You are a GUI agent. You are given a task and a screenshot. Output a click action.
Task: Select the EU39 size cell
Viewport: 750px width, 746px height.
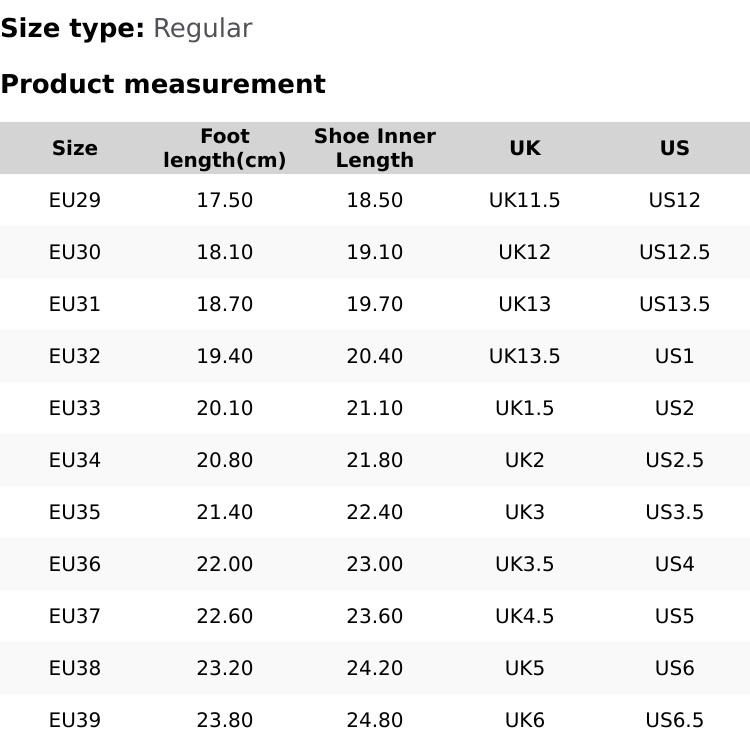point(75,720)
